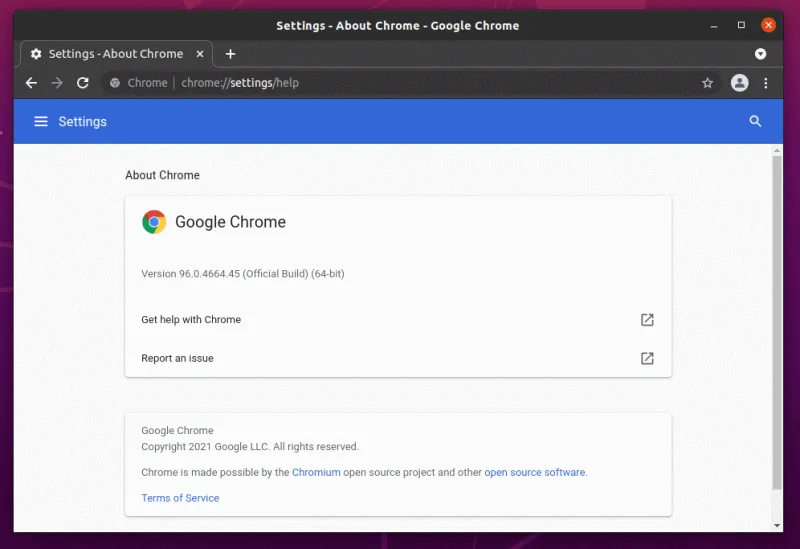
Task: Click the user profile avatar icon
Action: click(739, 83)
